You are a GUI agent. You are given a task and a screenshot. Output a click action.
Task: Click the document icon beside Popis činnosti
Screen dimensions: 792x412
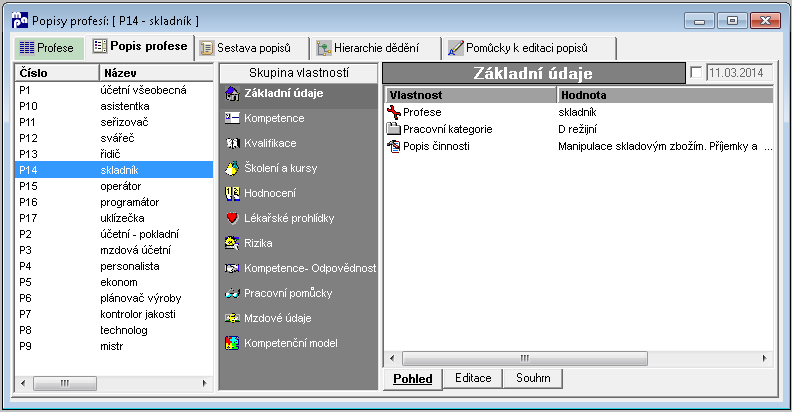coord(393,146)
